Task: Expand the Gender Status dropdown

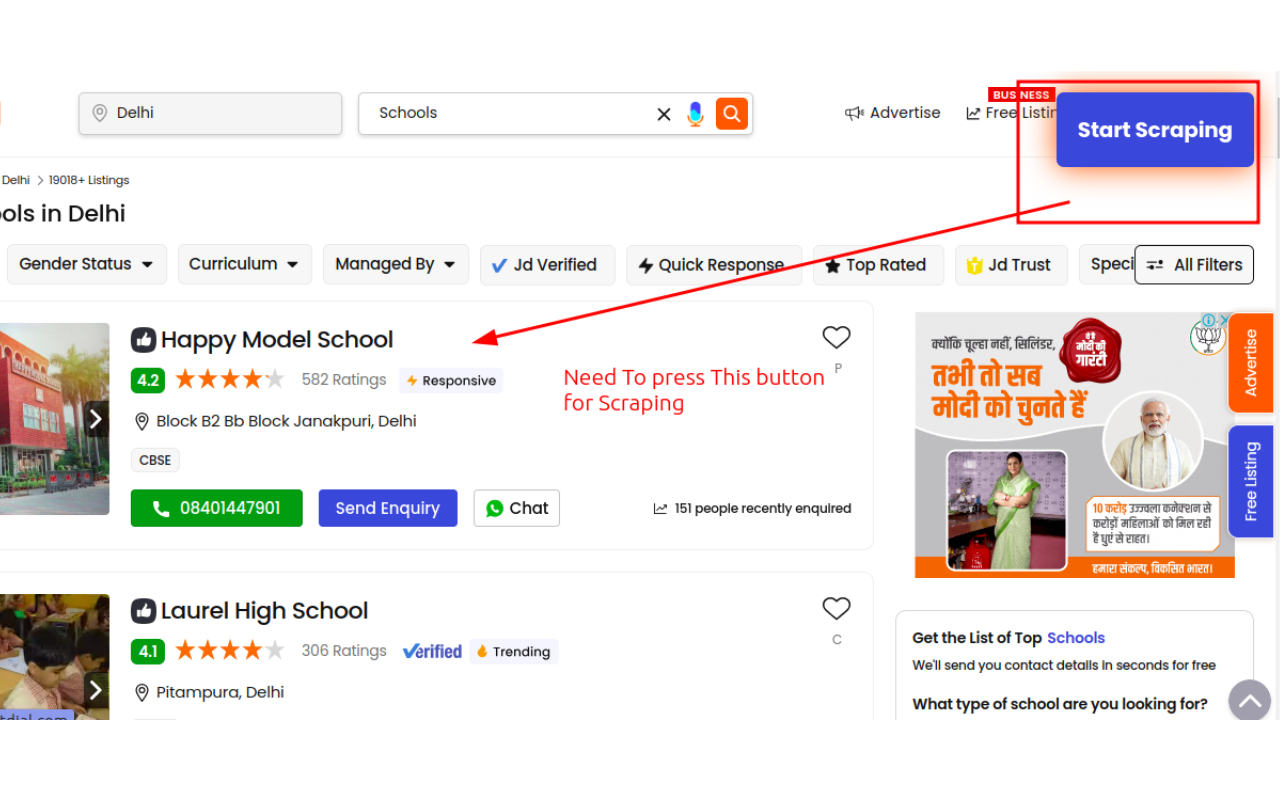Action: click(x=86, y=264)
